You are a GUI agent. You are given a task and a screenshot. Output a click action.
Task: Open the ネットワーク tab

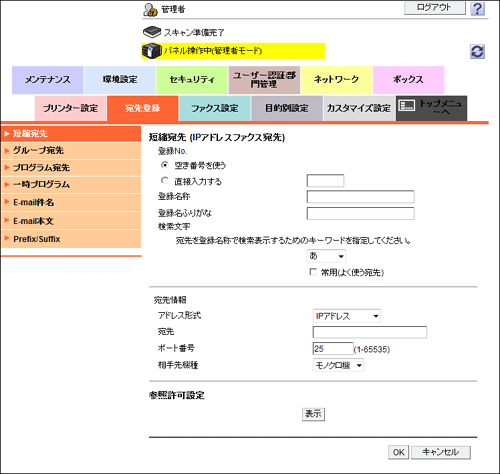point(337,80)
